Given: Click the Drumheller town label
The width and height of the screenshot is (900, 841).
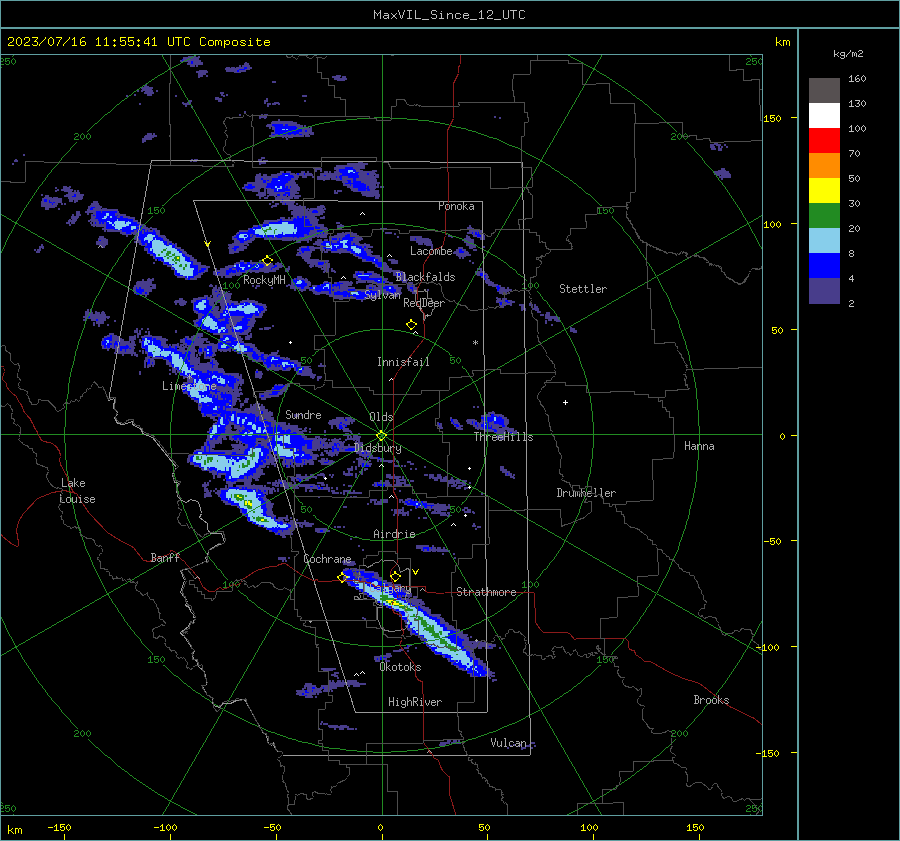Looking at the screenshot, I should [x=586, y=493].
